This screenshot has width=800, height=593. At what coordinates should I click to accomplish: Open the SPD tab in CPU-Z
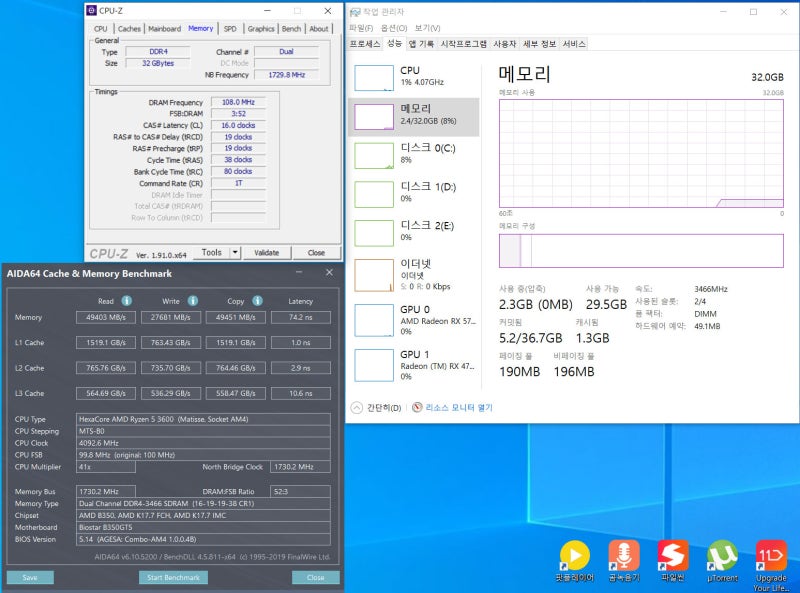tap(230, 29)
